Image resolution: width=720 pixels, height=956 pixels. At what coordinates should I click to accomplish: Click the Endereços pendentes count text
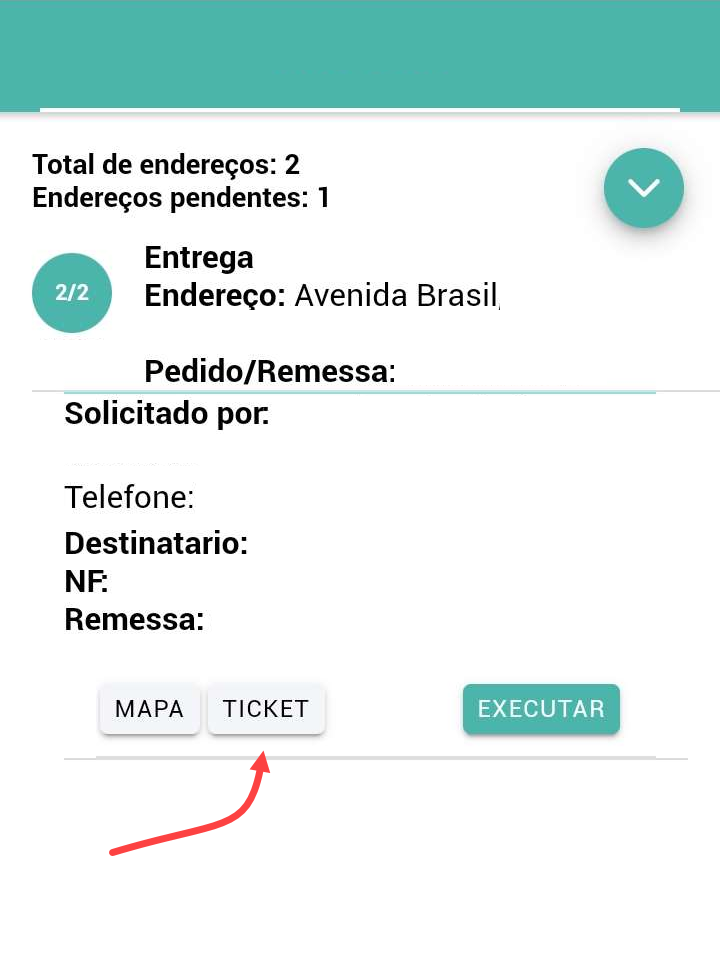(181, 197)
